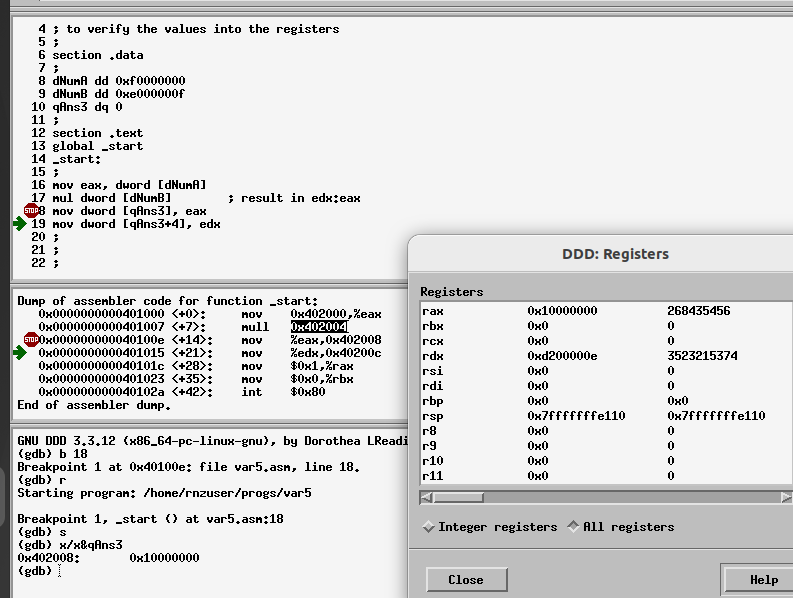The image size is (793, 598).
Task: Select the rbx register row
Action: click(x=606, y=326)
